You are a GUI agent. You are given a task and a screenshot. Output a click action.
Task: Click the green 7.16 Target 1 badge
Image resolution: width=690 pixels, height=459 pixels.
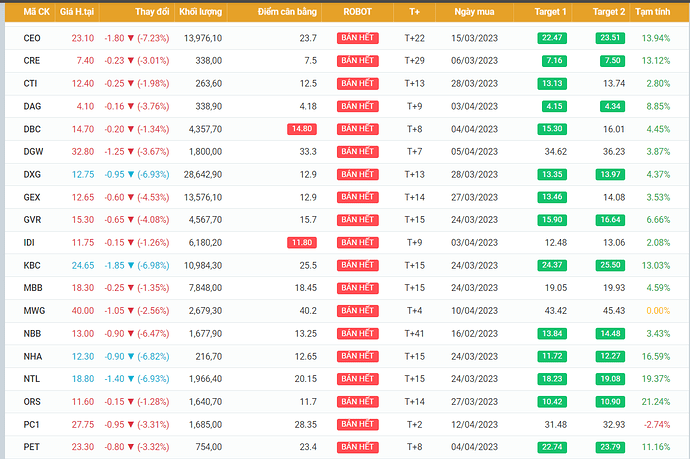(554, 61)
